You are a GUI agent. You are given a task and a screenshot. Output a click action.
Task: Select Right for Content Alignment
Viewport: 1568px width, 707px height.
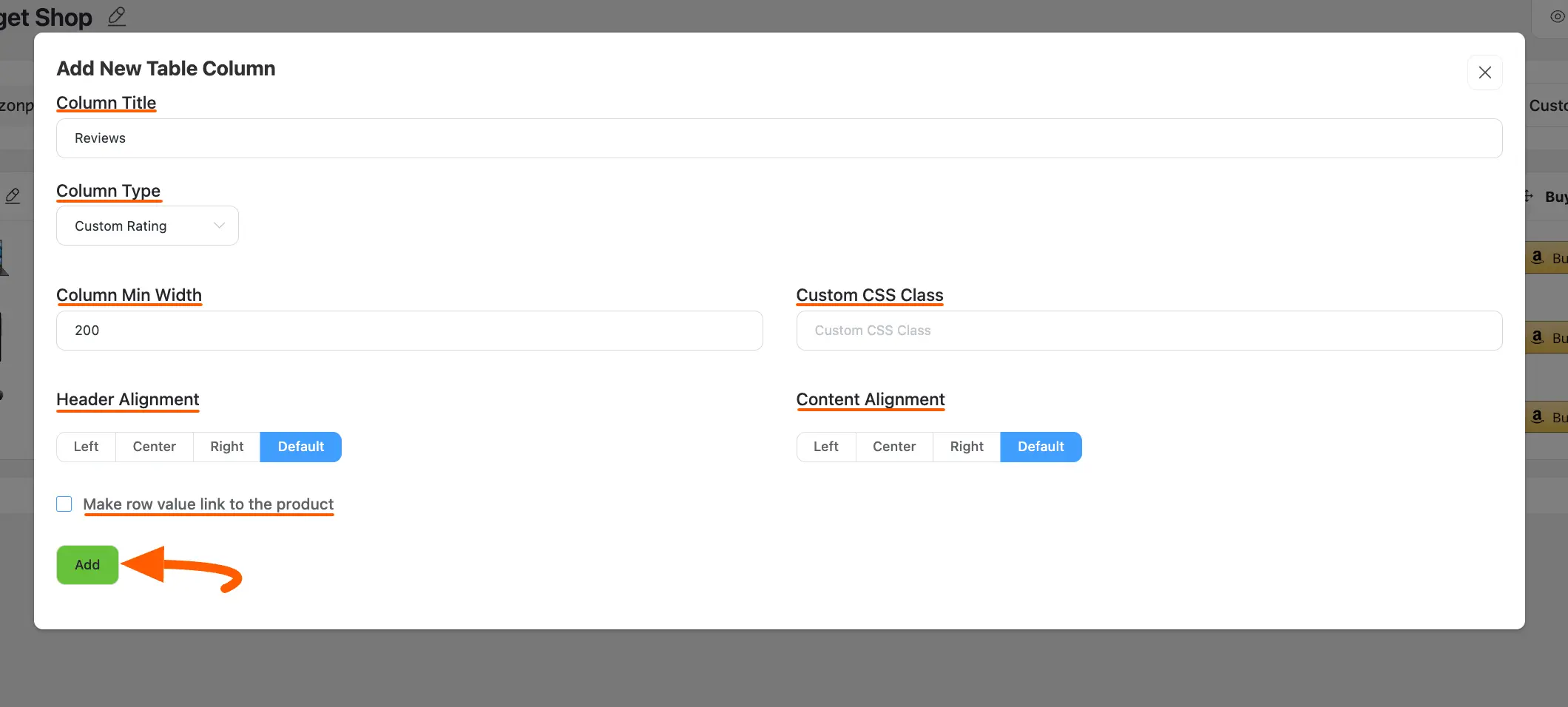966,446
